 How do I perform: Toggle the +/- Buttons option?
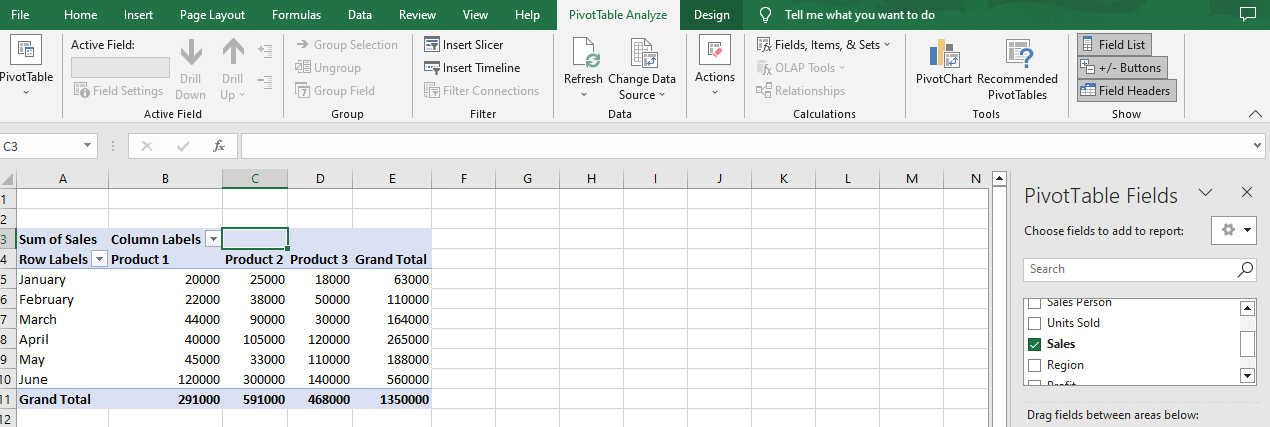coord(1123,68)
